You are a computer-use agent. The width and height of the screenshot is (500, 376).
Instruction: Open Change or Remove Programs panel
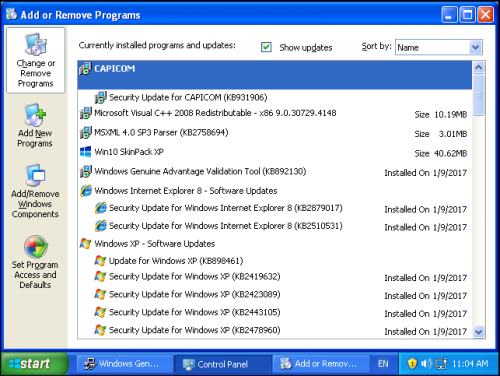(x=36, y=60)
